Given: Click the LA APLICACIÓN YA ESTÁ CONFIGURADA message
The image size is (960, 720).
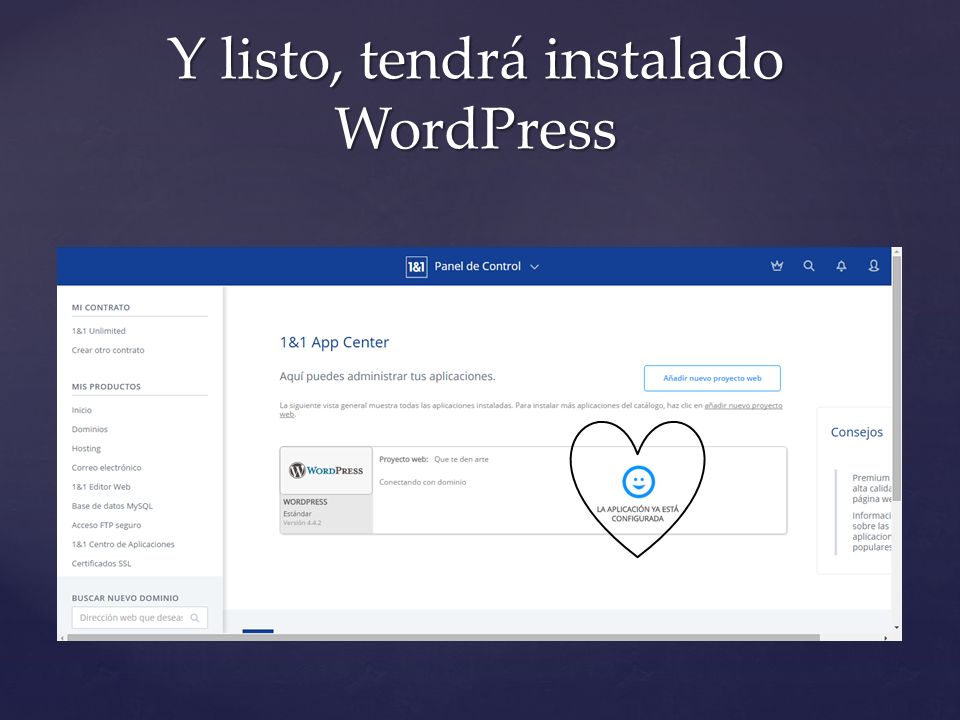Looking at the screenshot, I should (638, 514).
